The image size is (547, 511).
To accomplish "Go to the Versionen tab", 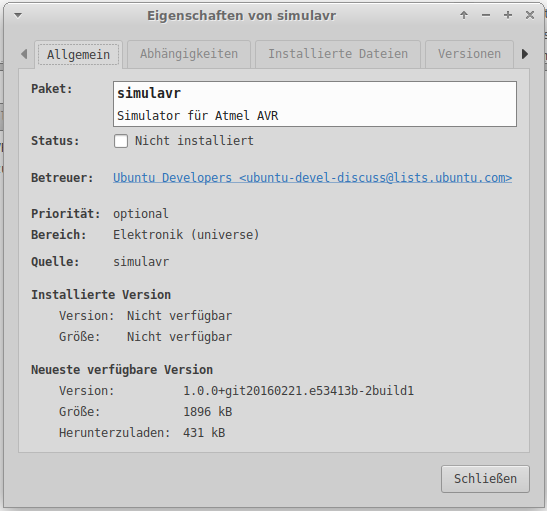I will tap(469, 54).
